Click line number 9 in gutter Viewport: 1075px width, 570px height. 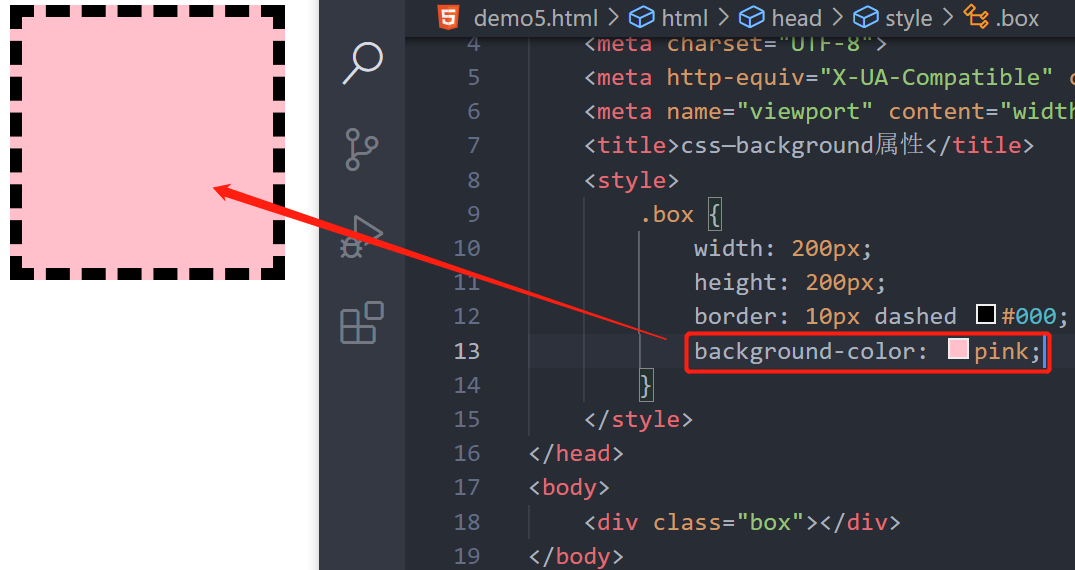click(x=474, y=214)
